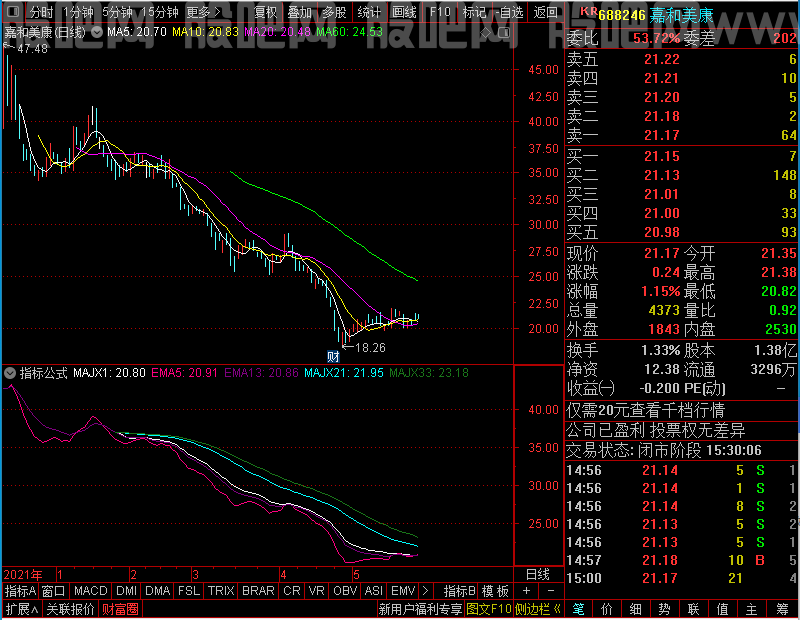The width and height of the screenshot is (800, 620).
Task: Show more indicators with the > arrow
Action: pos(426,591)
